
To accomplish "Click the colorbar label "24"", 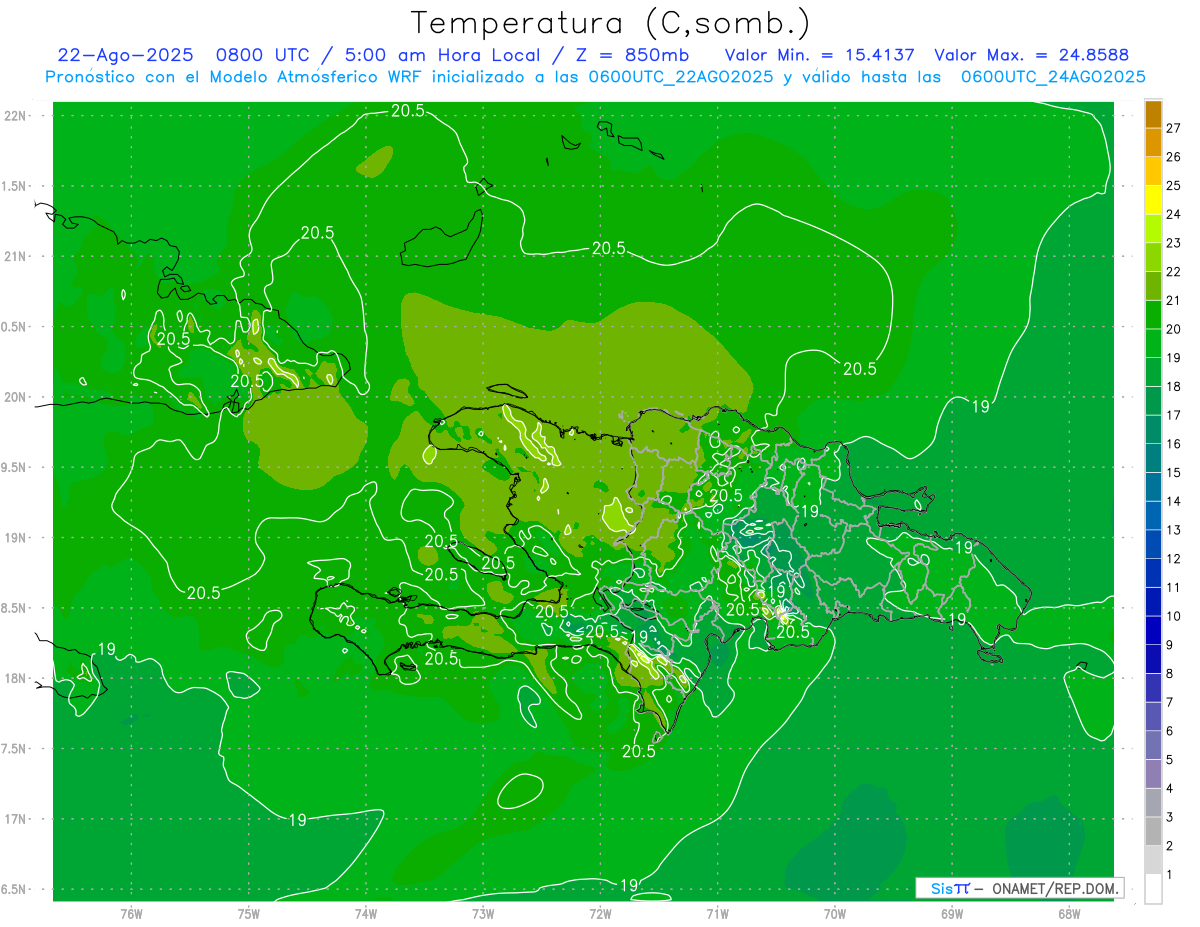I will tap(1174, 214).
